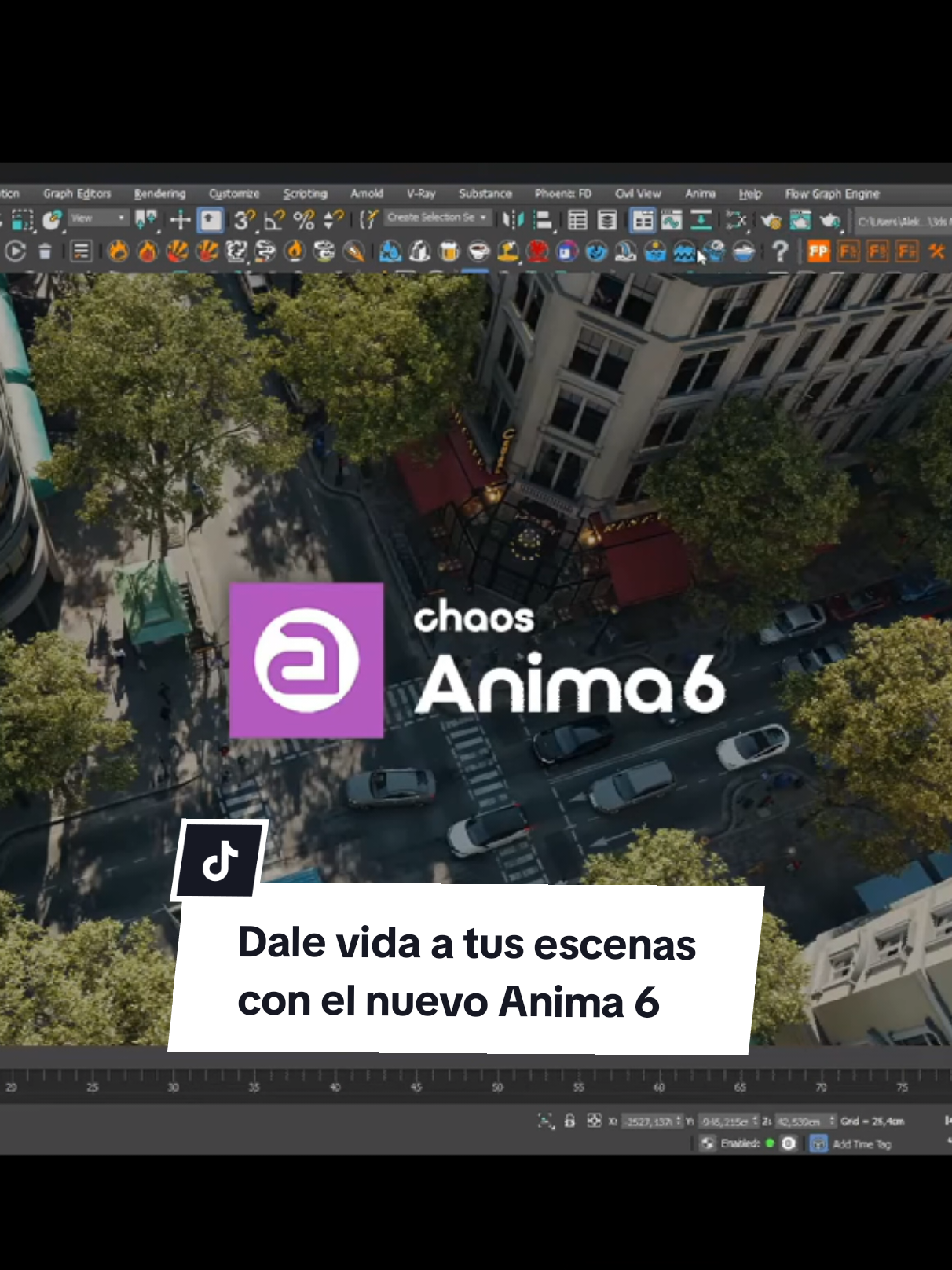
Task: Open the Rendering menu
Action: [159, 193]
